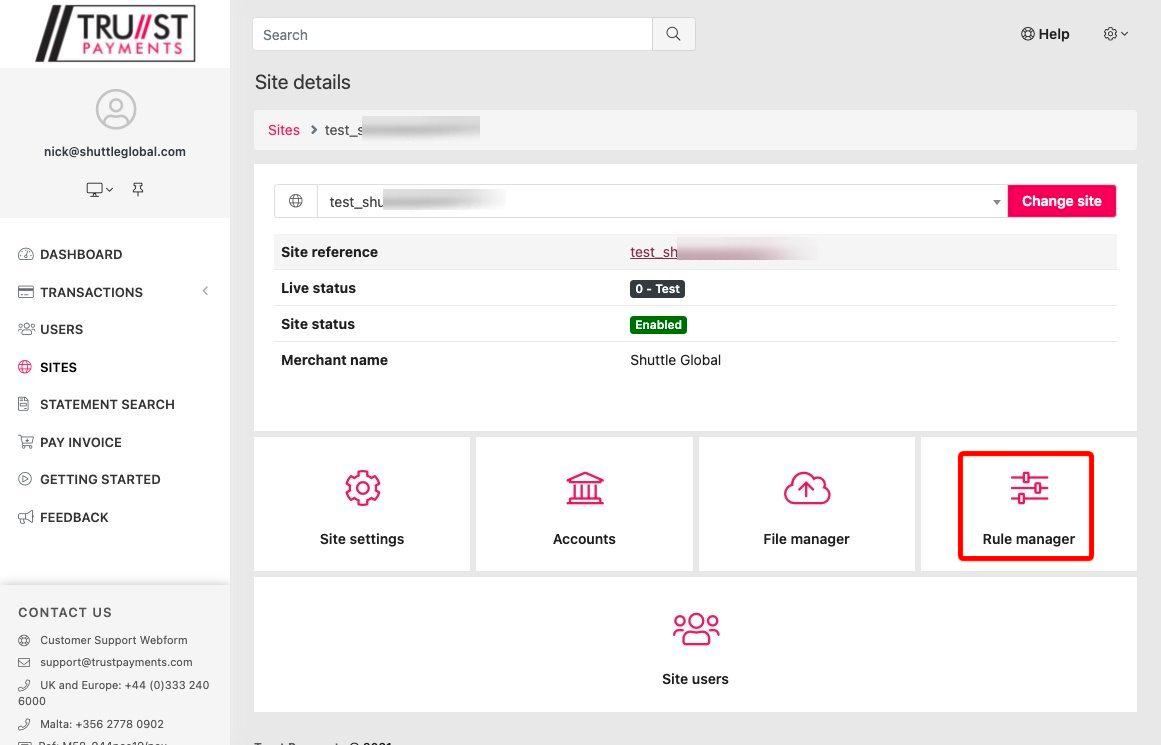
Task: Open the File manager cloud upload icon
Action: pos(806,488)
